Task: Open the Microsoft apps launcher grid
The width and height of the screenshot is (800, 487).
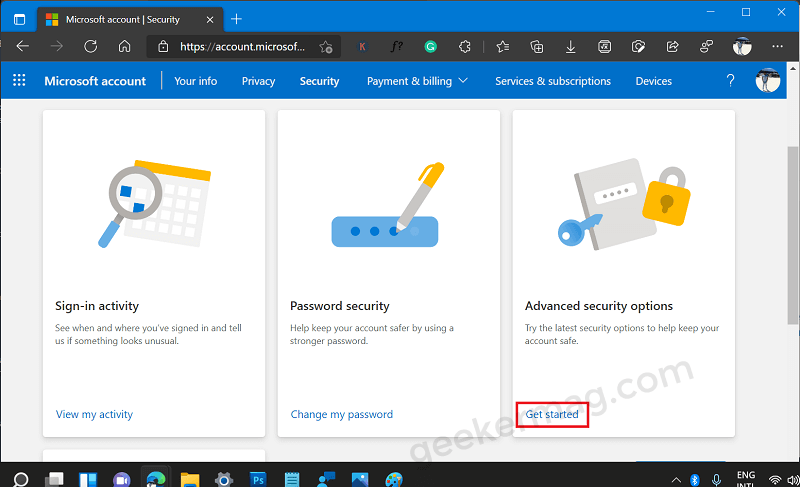Action: 19,80
